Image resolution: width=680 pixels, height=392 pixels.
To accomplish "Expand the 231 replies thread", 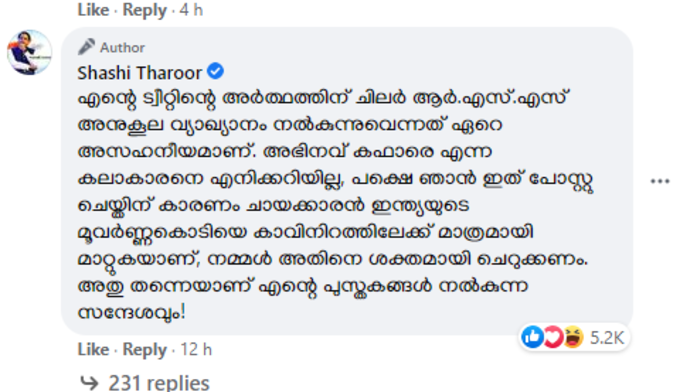I will pos(159,383).
